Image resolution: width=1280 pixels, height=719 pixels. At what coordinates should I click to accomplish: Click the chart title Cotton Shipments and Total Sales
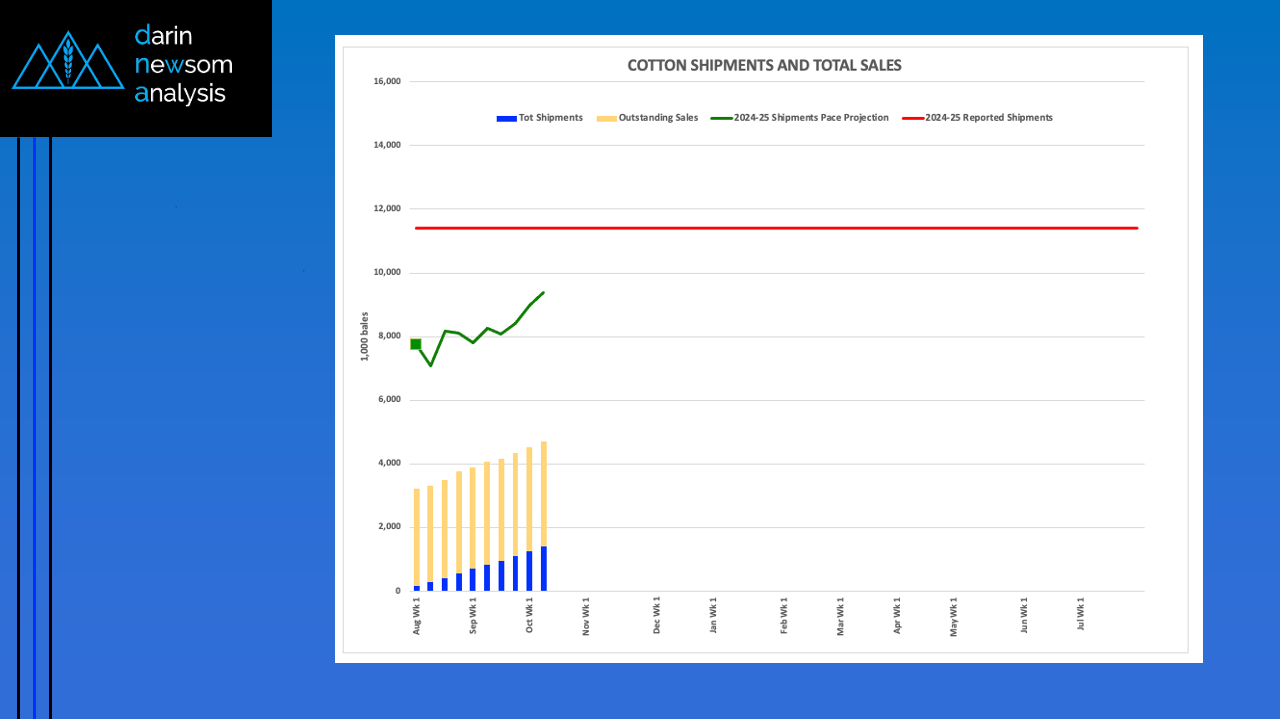tap(764, 65)
